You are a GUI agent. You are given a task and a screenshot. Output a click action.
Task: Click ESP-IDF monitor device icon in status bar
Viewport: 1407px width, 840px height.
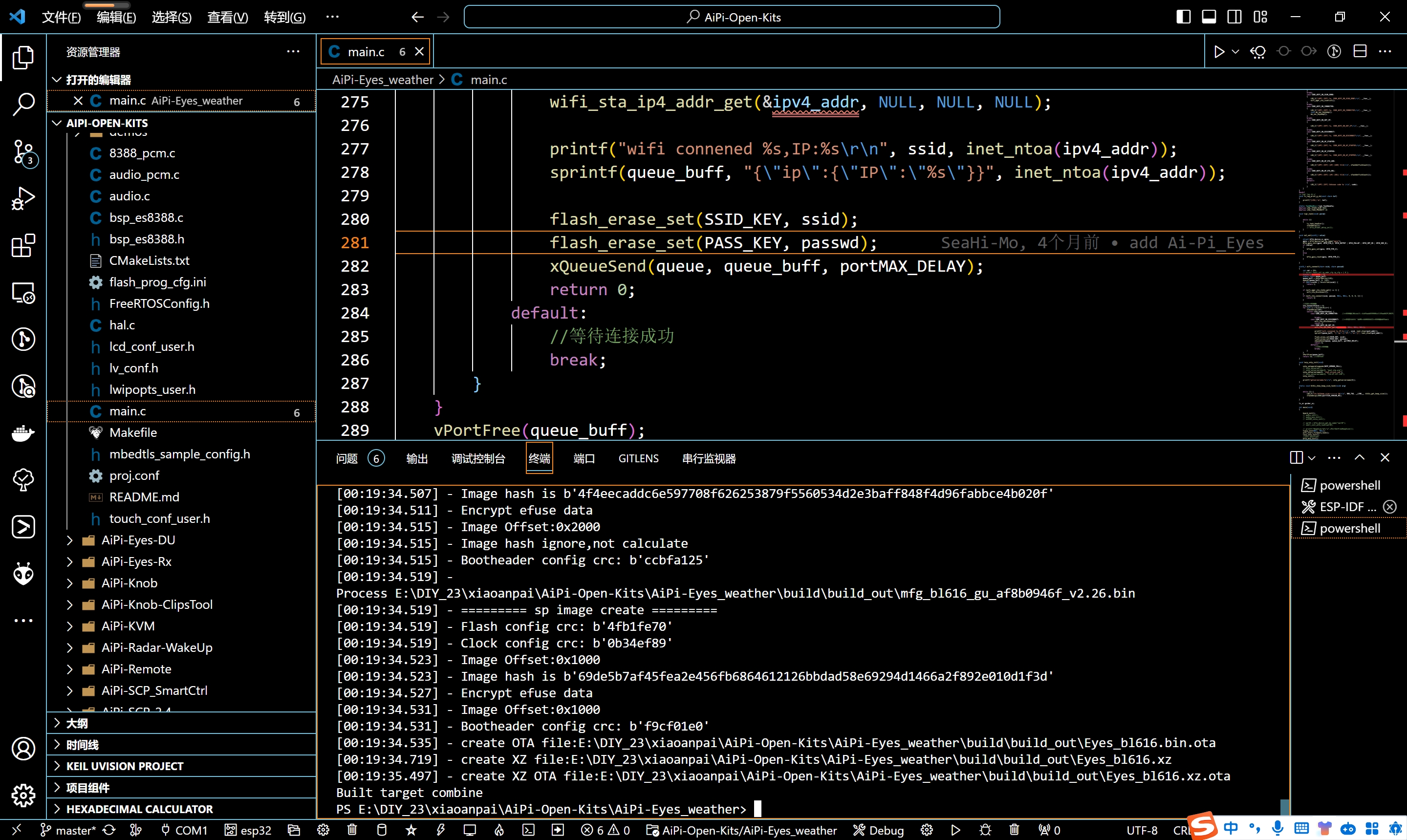point(469,830)
